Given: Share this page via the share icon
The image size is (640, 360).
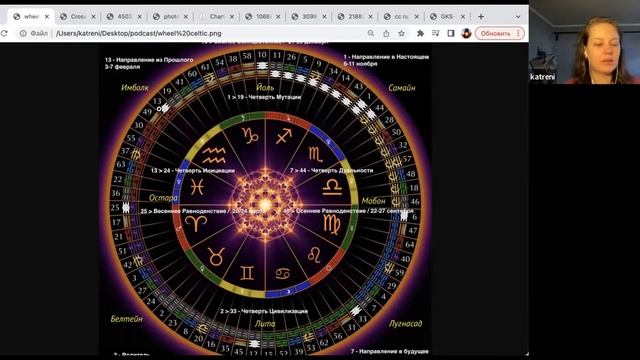Looking at the screenshot, I should click(x=386, y=33).
